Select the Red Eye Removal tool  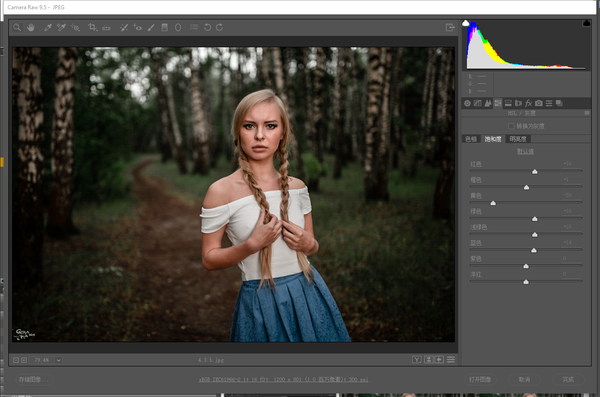pyautogui.click(x=137, y=27)
